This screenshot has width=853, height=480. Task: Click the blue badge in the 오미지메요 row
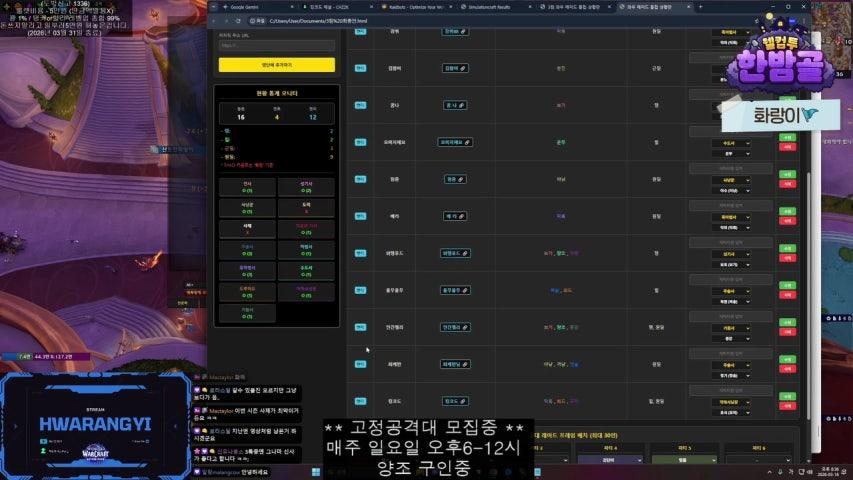pos(360,142)
